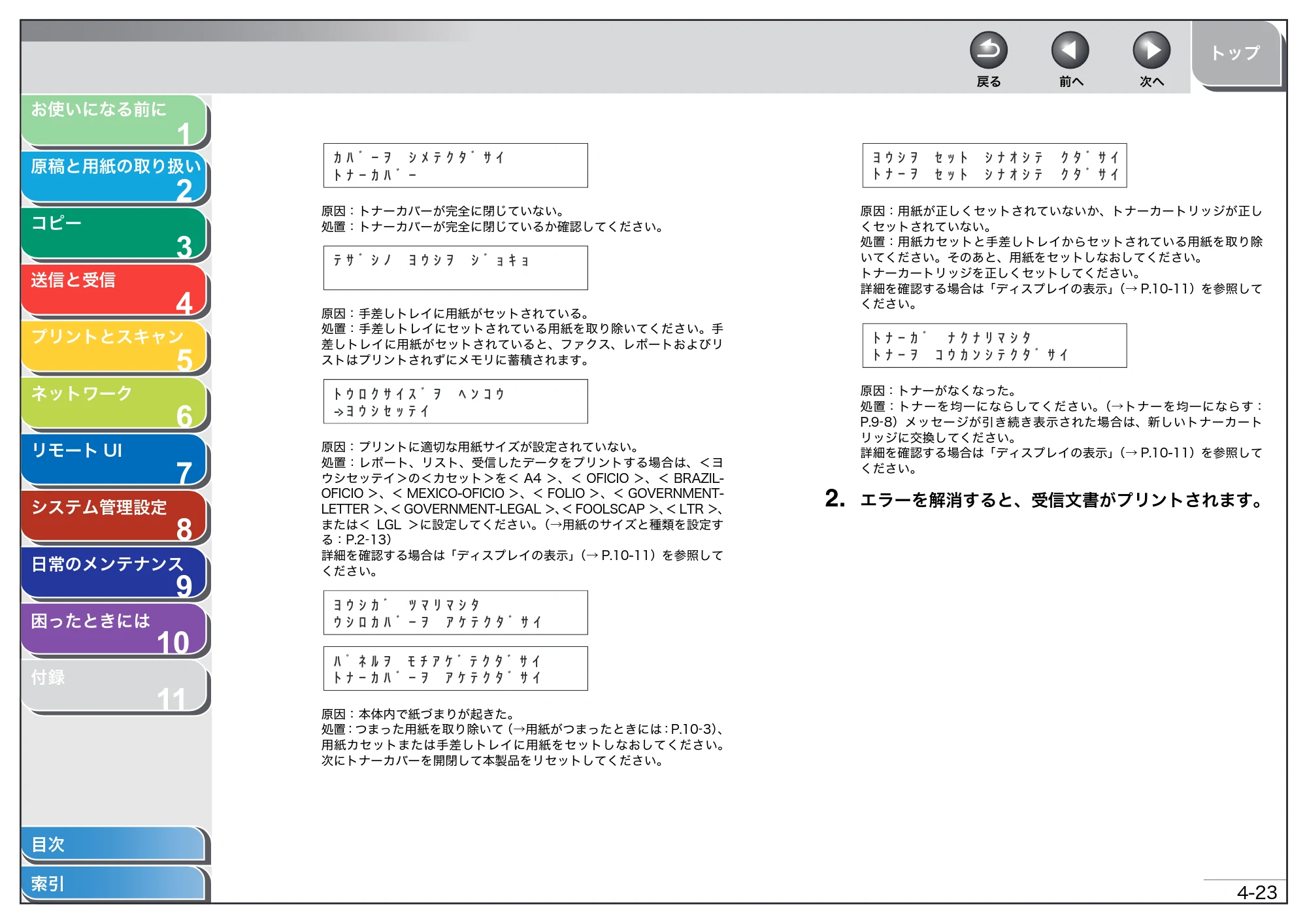Click the パネルヲ モチアゲテクダサイ message box
The width and height of the screenshot is (1307, 924).
[455, 668]
